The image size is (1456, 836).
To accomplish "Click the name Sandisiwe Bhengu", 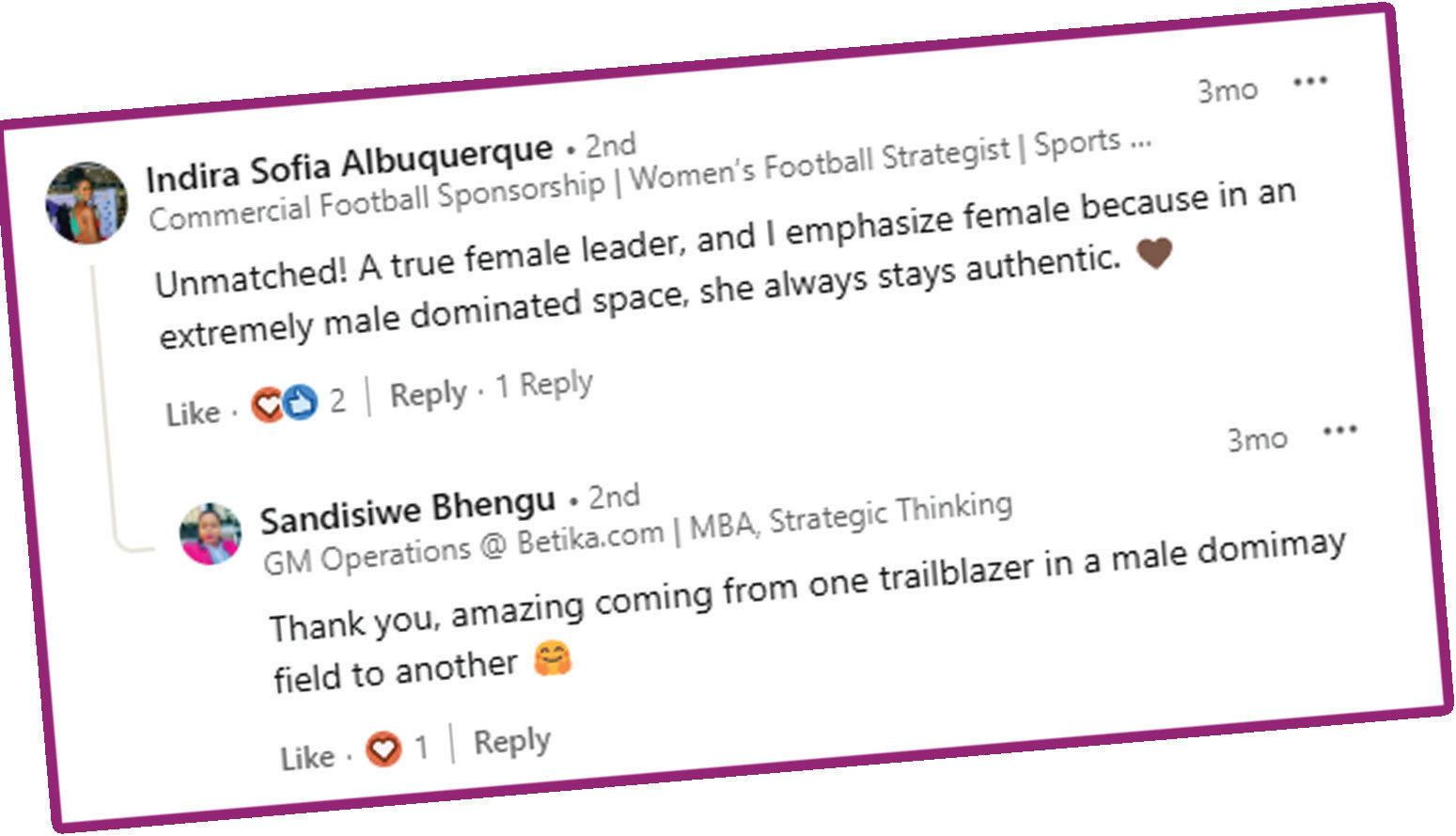I will [407, 511].
